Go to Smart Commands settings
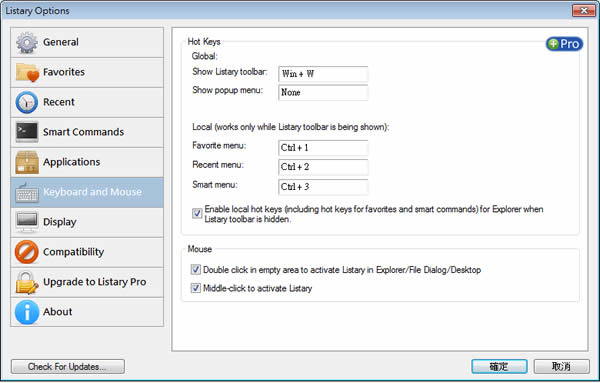Viewport: 600px width, 383px height. pos(87,132)
